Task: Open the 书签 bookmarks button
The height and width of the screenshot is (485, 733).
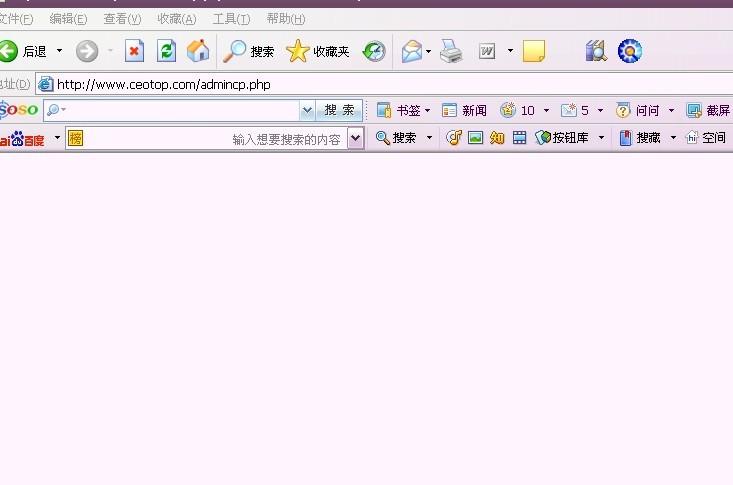Action: tap(403, 110)
